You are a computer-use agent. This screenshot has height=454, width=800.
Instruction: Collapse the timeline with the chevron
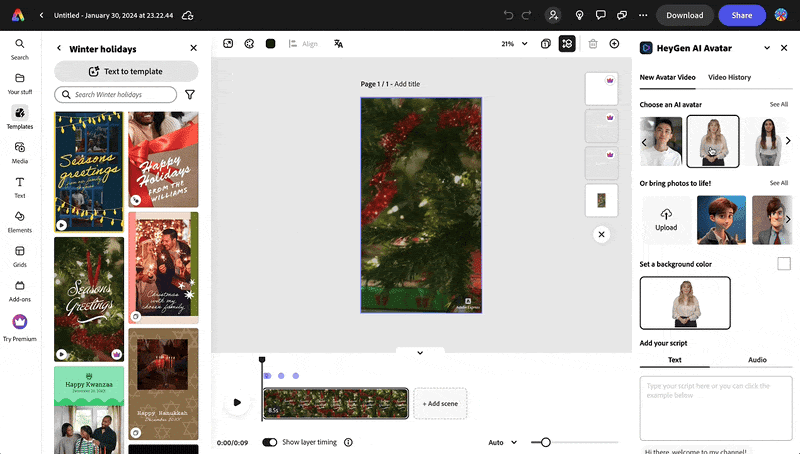(420, 352)
